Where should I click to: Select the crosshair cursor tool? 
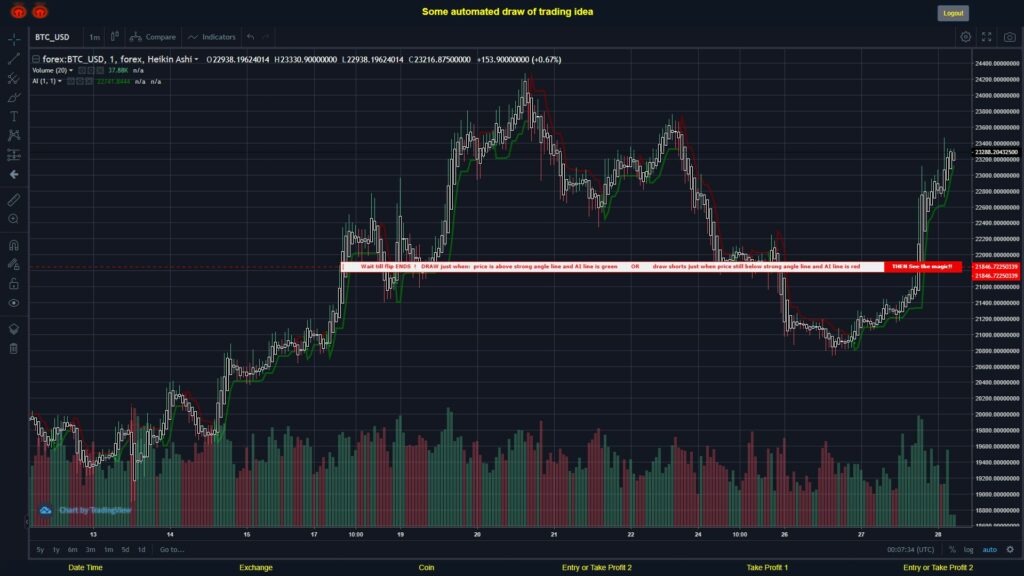[x=14, y=39]
